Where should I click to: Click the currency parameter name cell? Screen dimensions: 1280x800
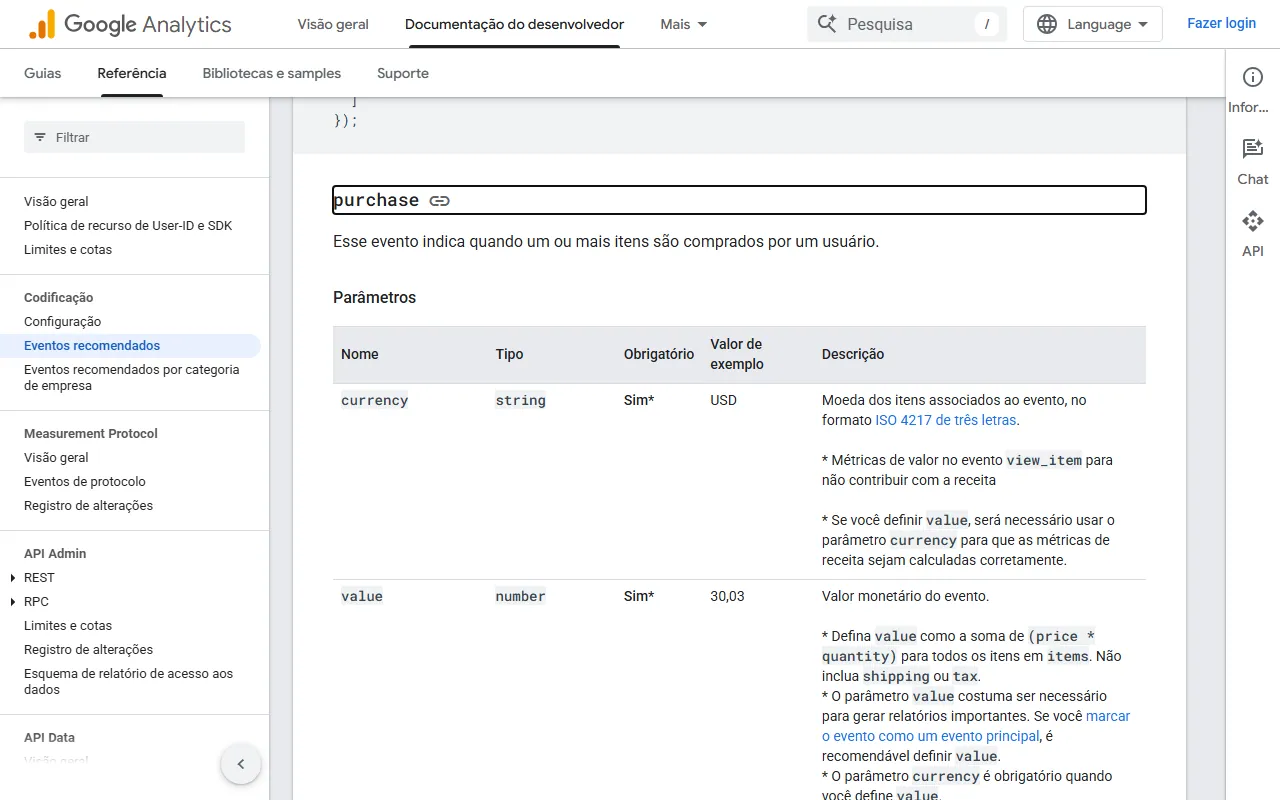375,400
